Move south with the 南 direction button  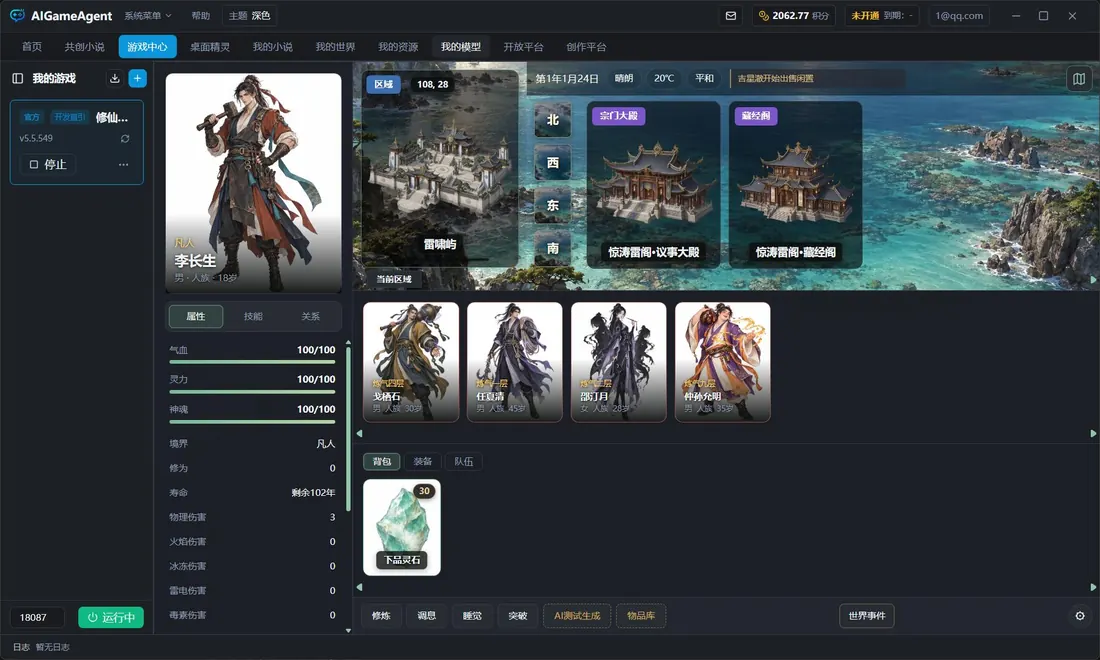coord(553,248)
